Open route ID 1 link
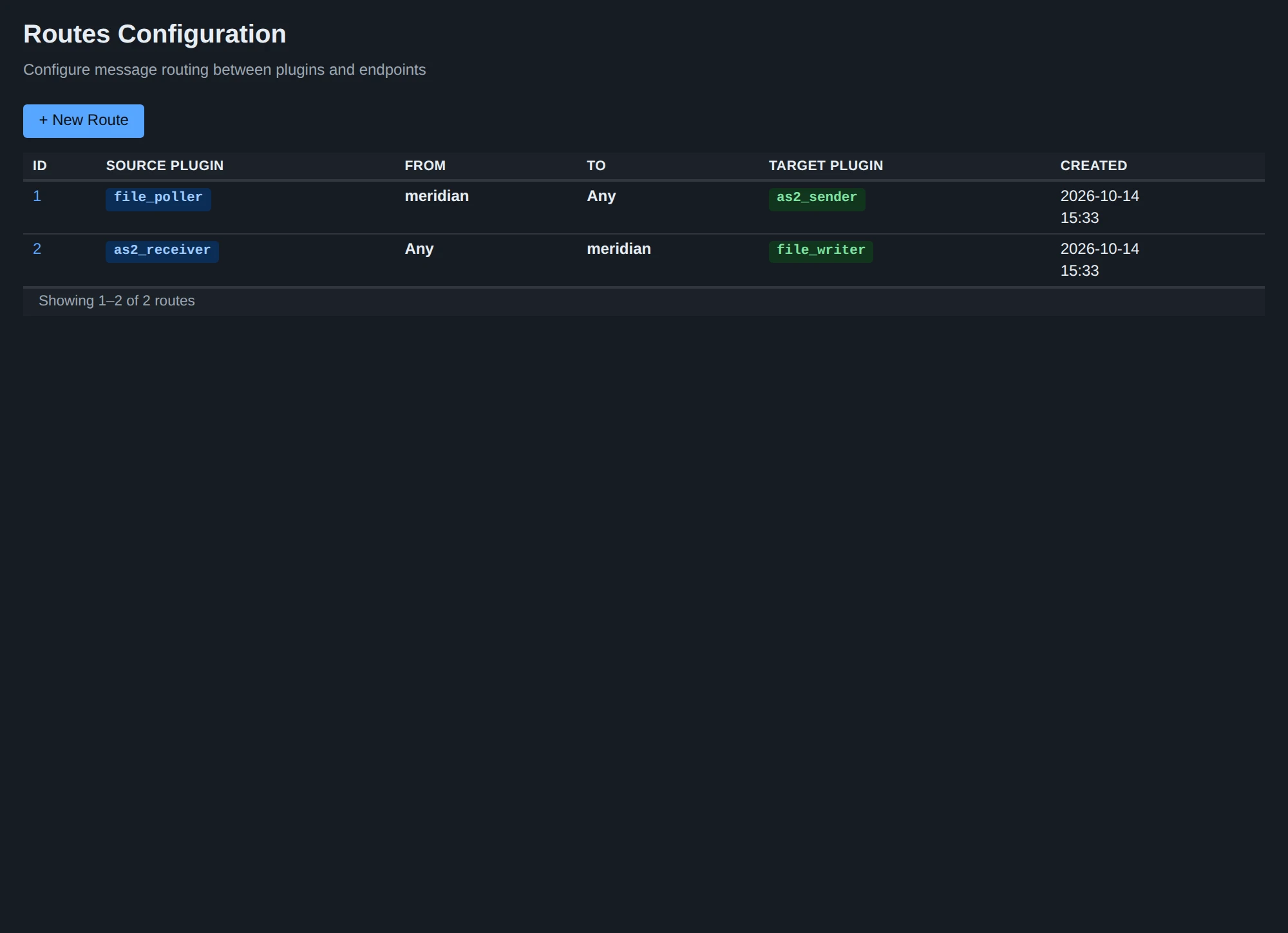The width and height of the screenshot is (1288, 933). 37,196
